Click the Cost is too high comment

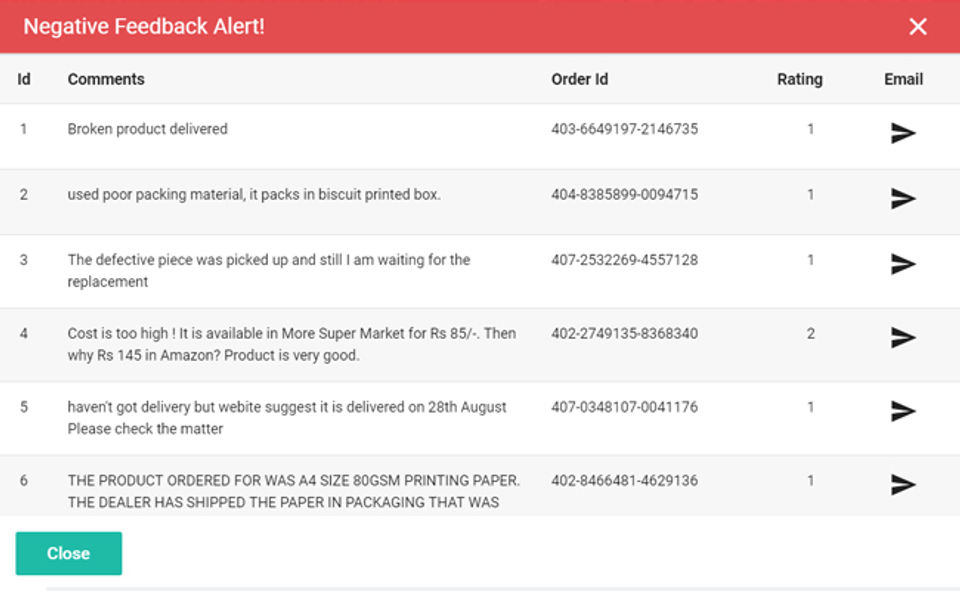(291, 344)
